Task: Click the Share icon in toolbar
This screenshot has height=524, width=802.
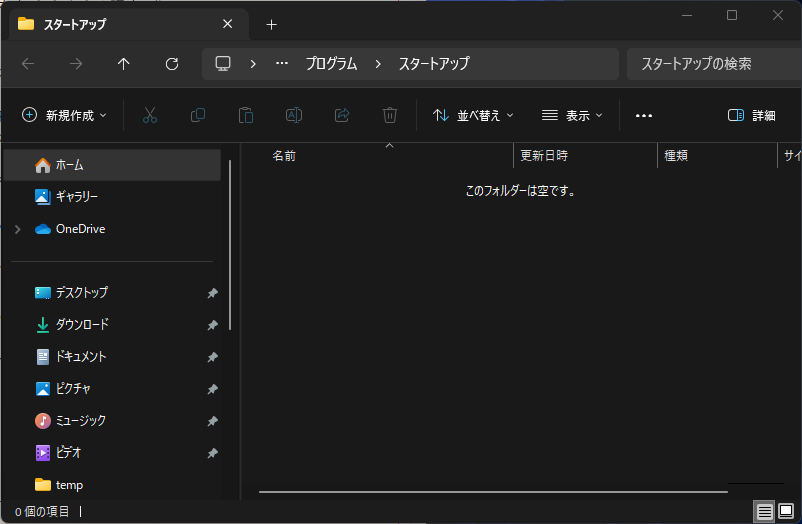Action: click(x=342, y=115)
